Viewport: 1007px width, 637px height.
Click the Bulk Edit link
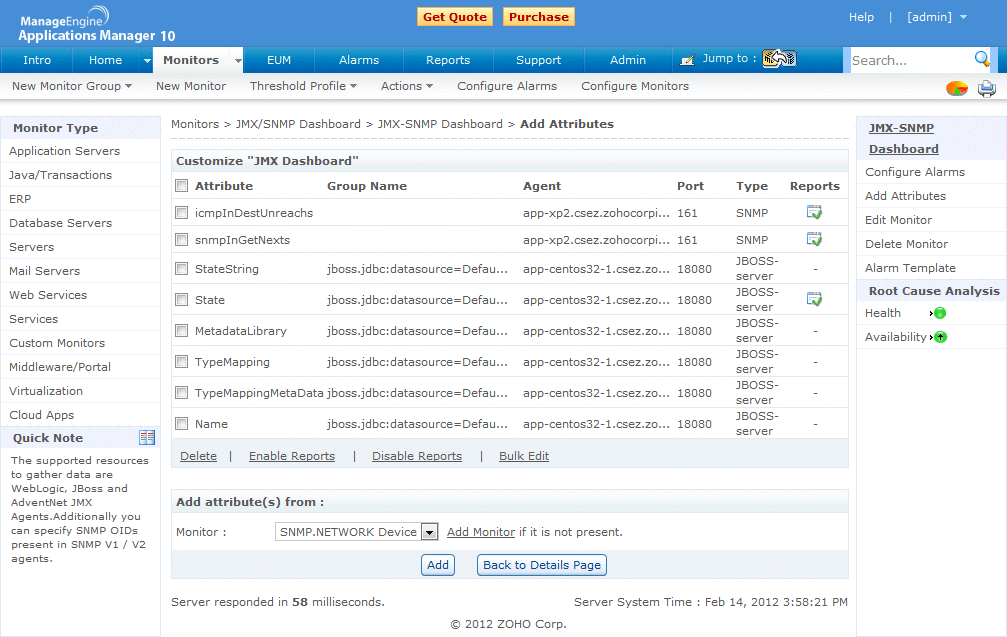[524, 456]
